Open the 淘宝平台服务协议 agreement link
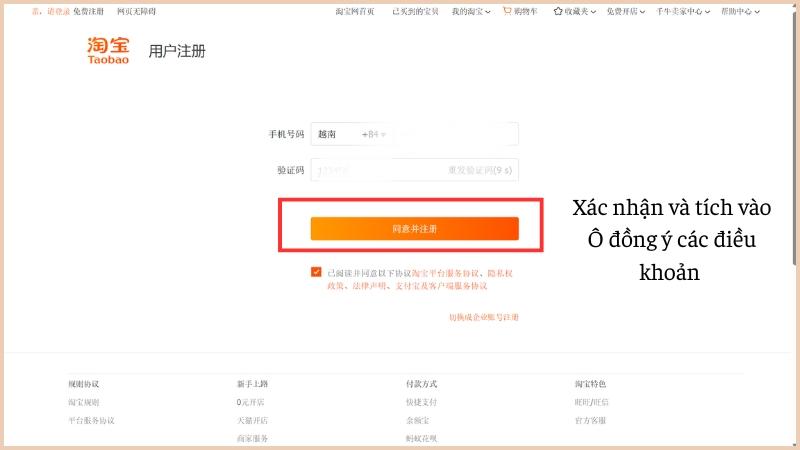This screenshot has height=450, width=800. click(445, 273)
